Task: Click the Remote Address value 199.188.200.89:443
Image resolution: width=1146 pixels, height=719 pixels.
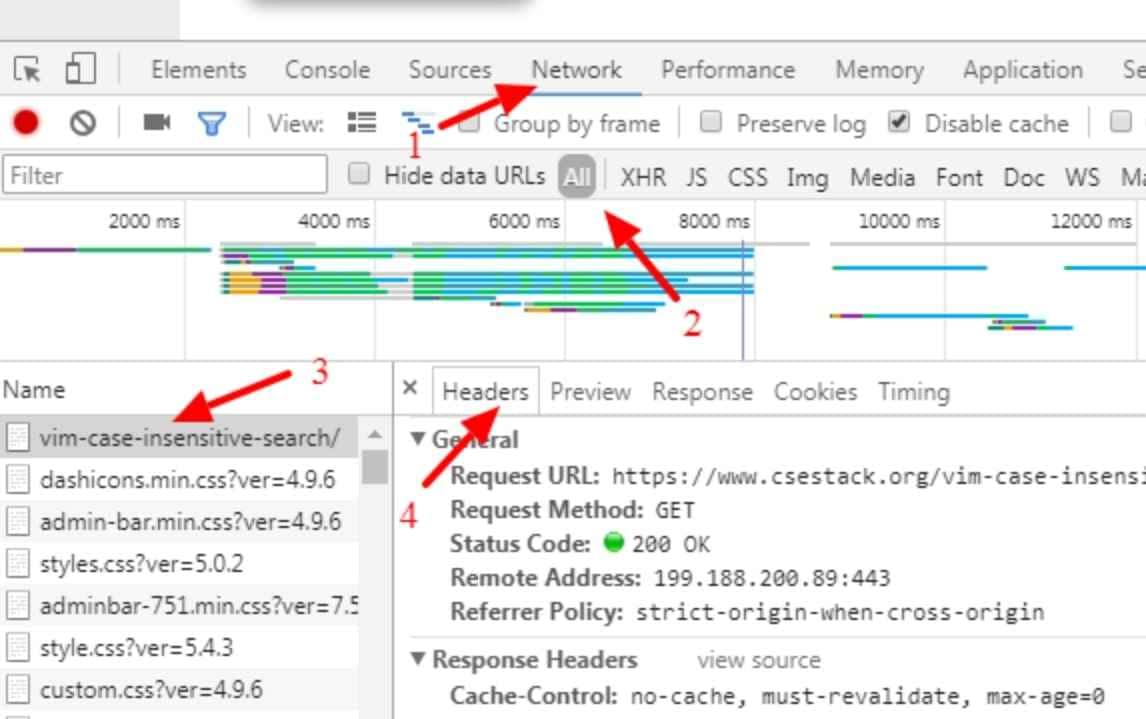Action: 772,578
